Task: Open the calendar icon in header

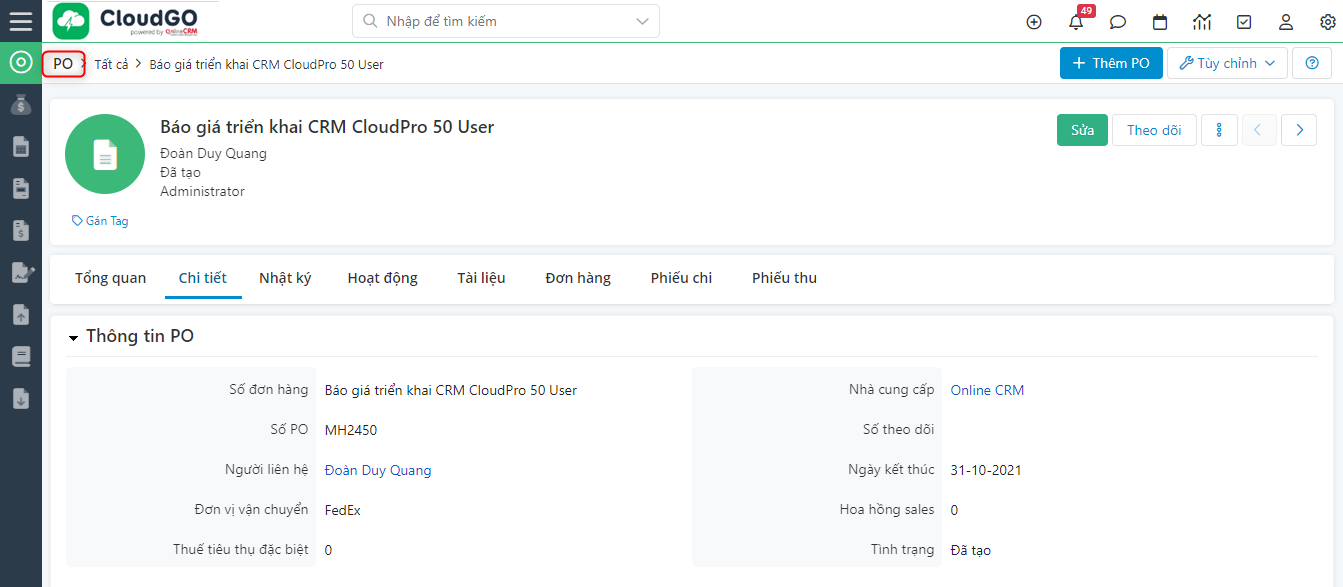Action: pos(1160,22)
